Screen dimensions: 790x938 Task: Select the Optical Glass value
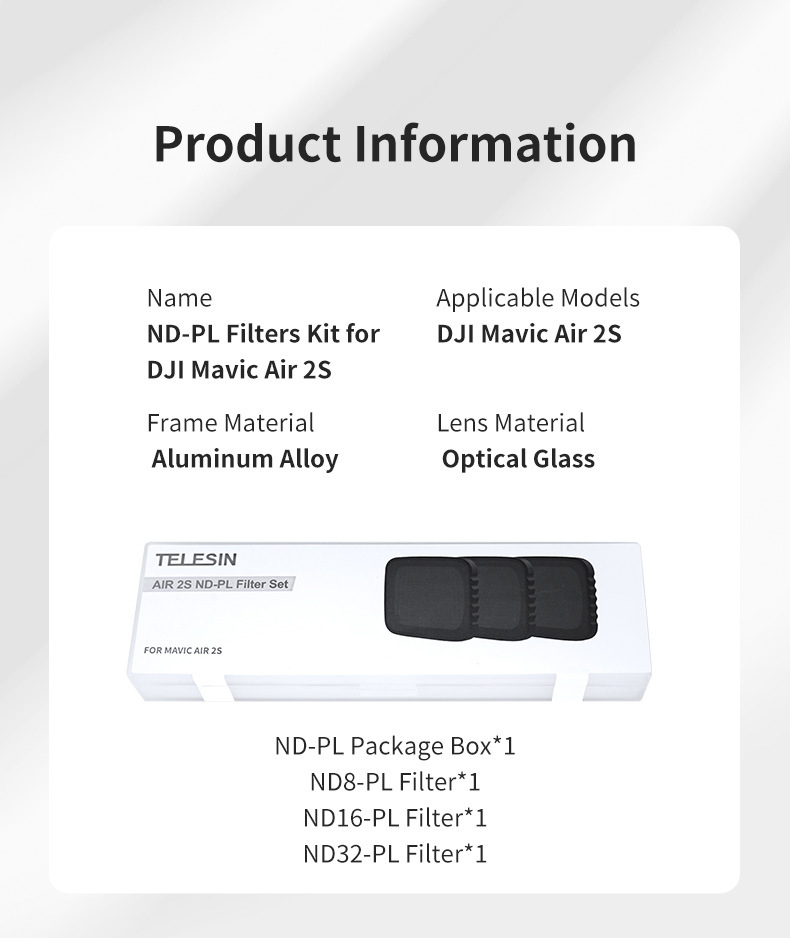tap(518, 459)
